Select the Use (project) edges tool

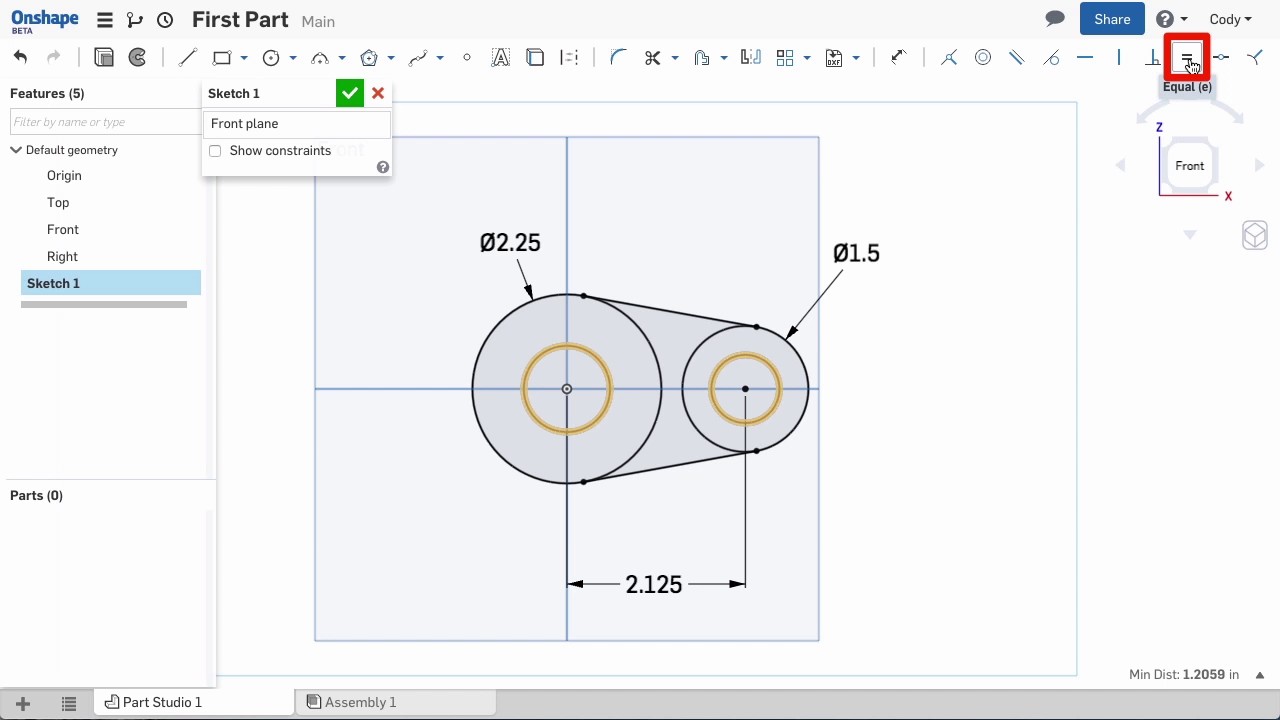click(535, 58)
